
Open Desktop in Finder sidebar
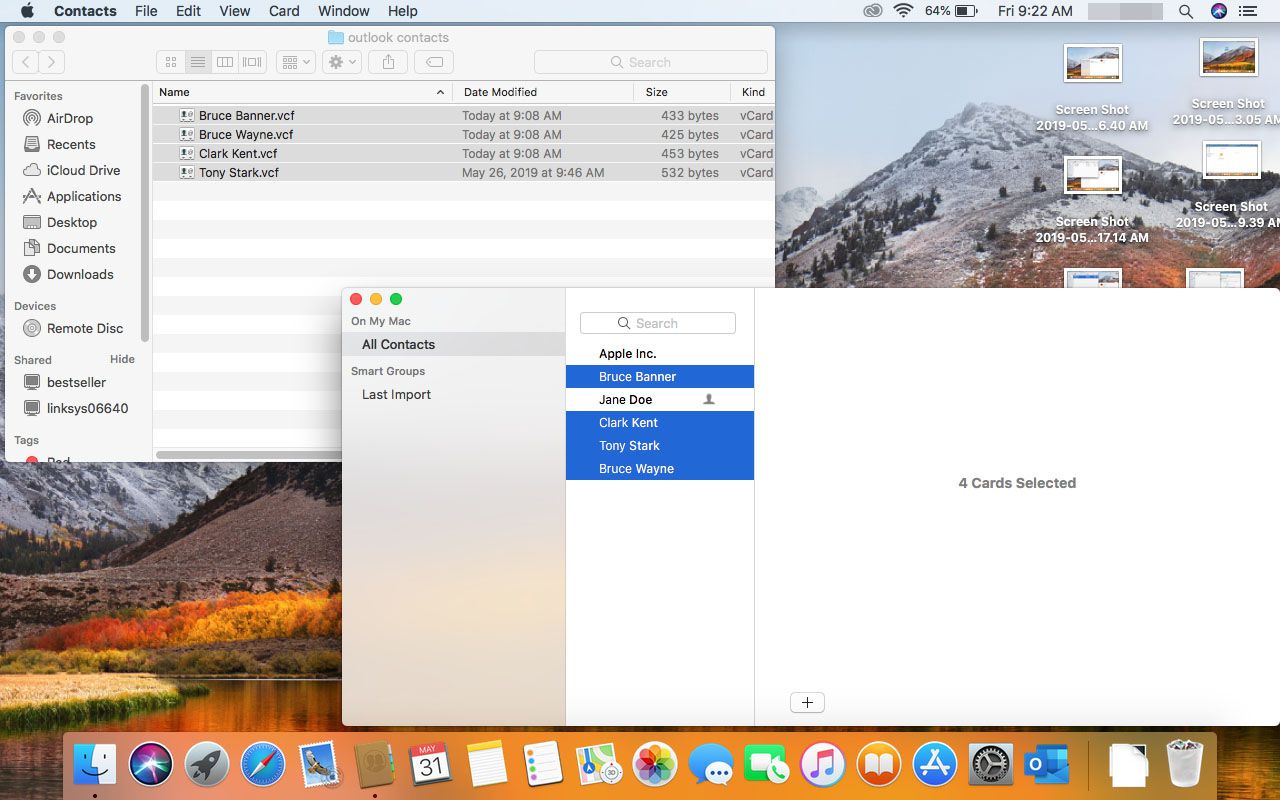pyautogui.click(x=72, y=222)
